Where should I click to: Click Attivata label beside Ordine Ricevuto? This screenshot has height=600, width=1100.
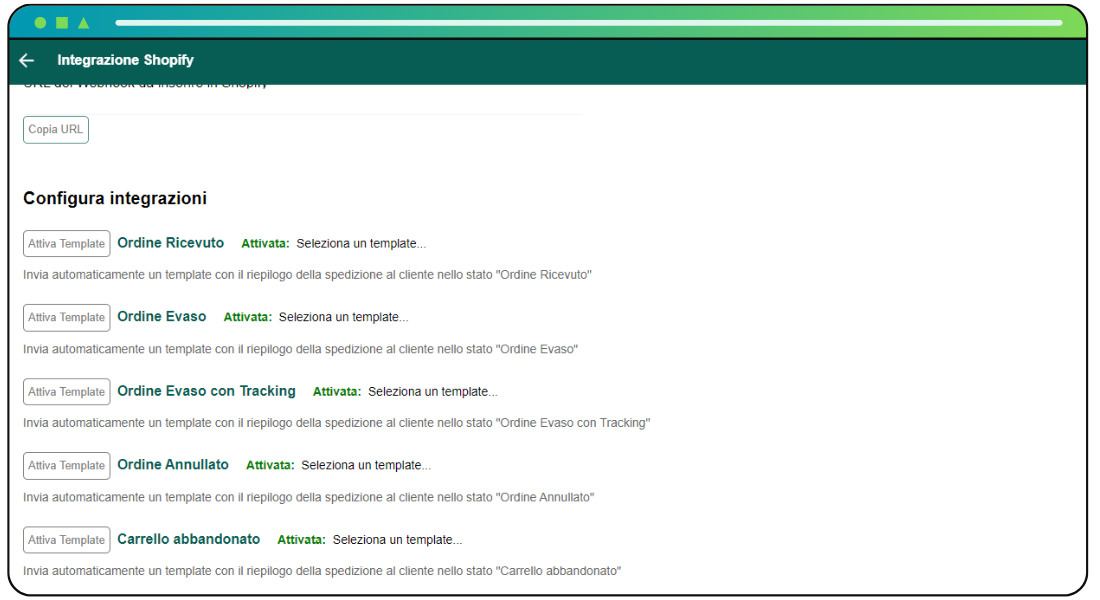(x=265, y=244)
